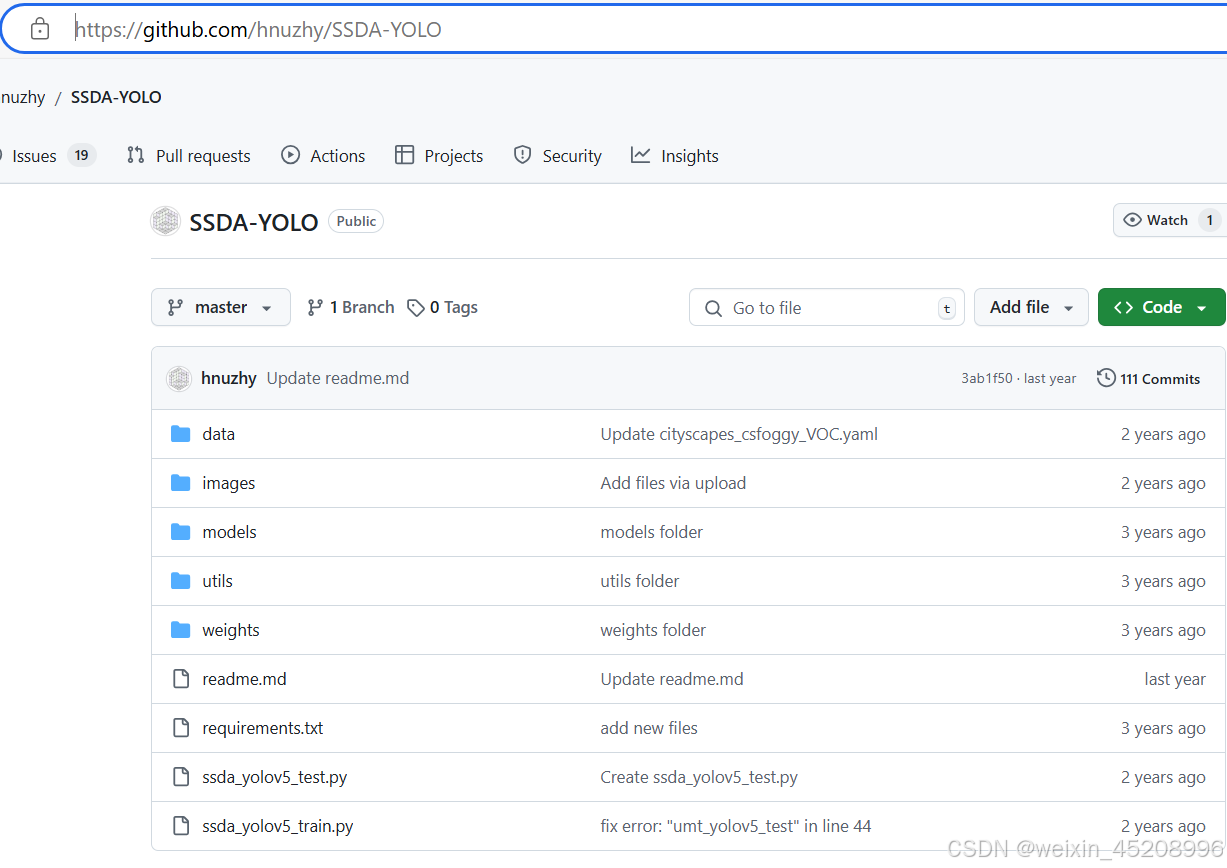Open the weights folder

click(x=231, y=630)
